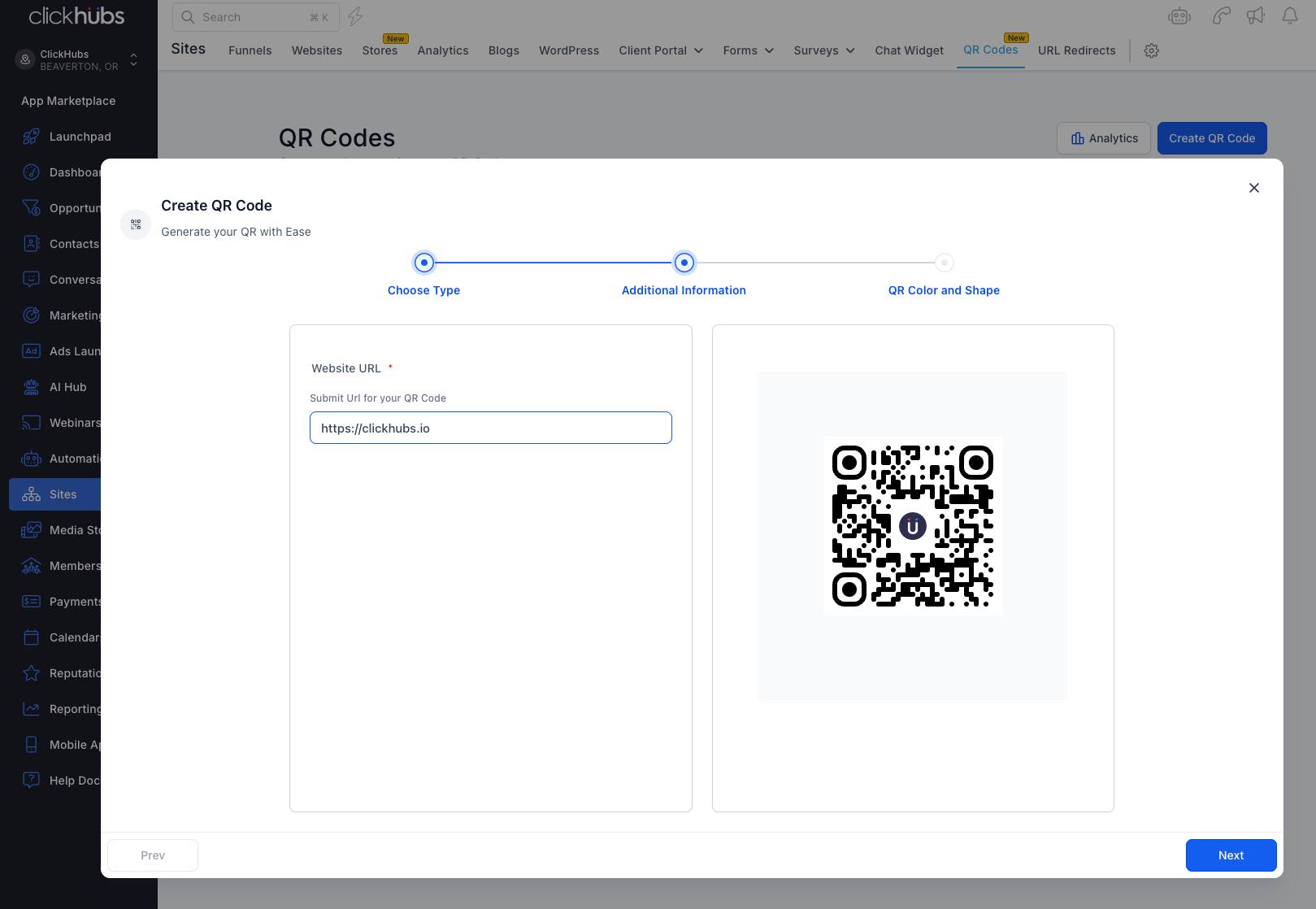Click the Automation bot icon
This screenshot has width=1316, height=909.
31,459
